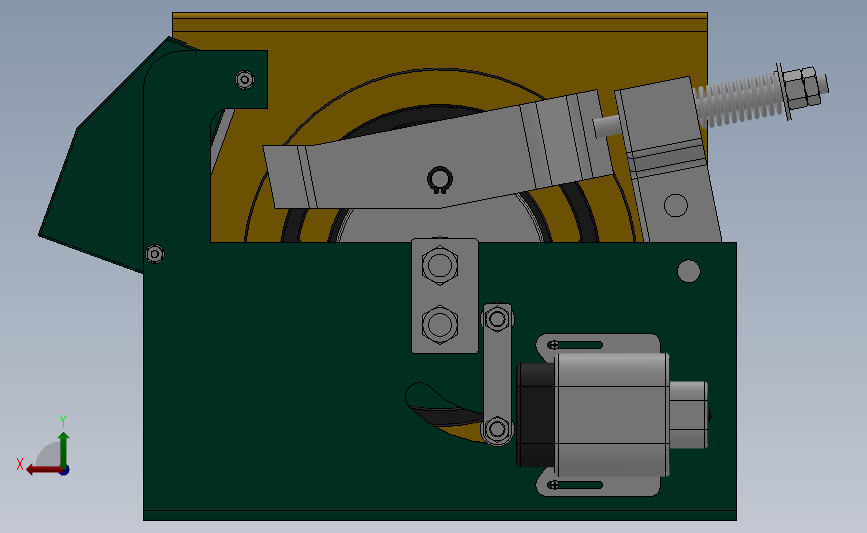Select the screw on the green top-left tab
The image size is (867, 533).
pyautogui.click(x=245, y=80)
